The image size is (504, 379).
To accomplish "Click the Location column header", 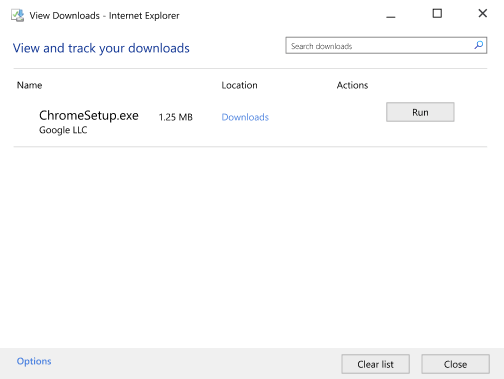I will click(x=239, y=85).
